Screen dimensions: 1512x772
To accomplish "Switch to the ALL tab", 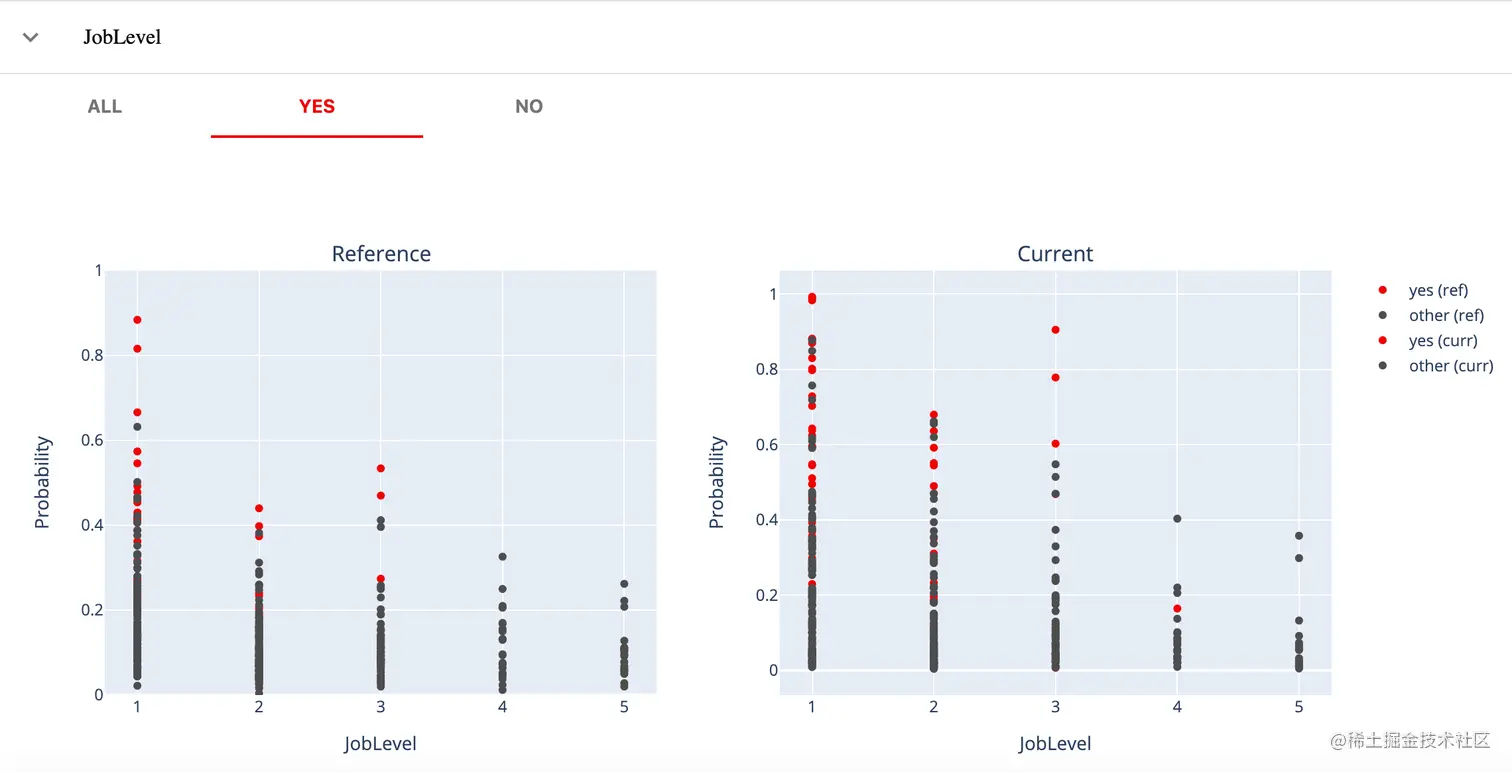I will pos(105,107).
